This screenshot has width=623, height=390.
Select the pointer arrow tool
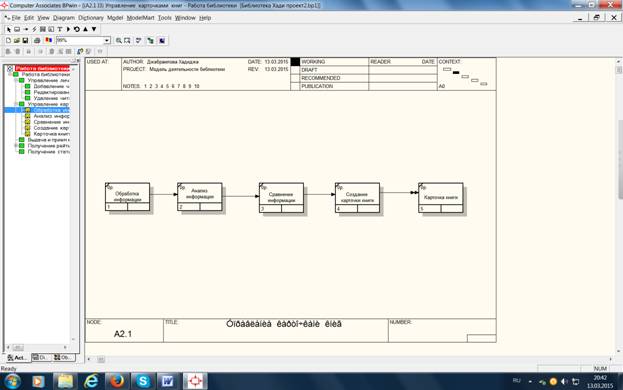[x=9, y=29]
